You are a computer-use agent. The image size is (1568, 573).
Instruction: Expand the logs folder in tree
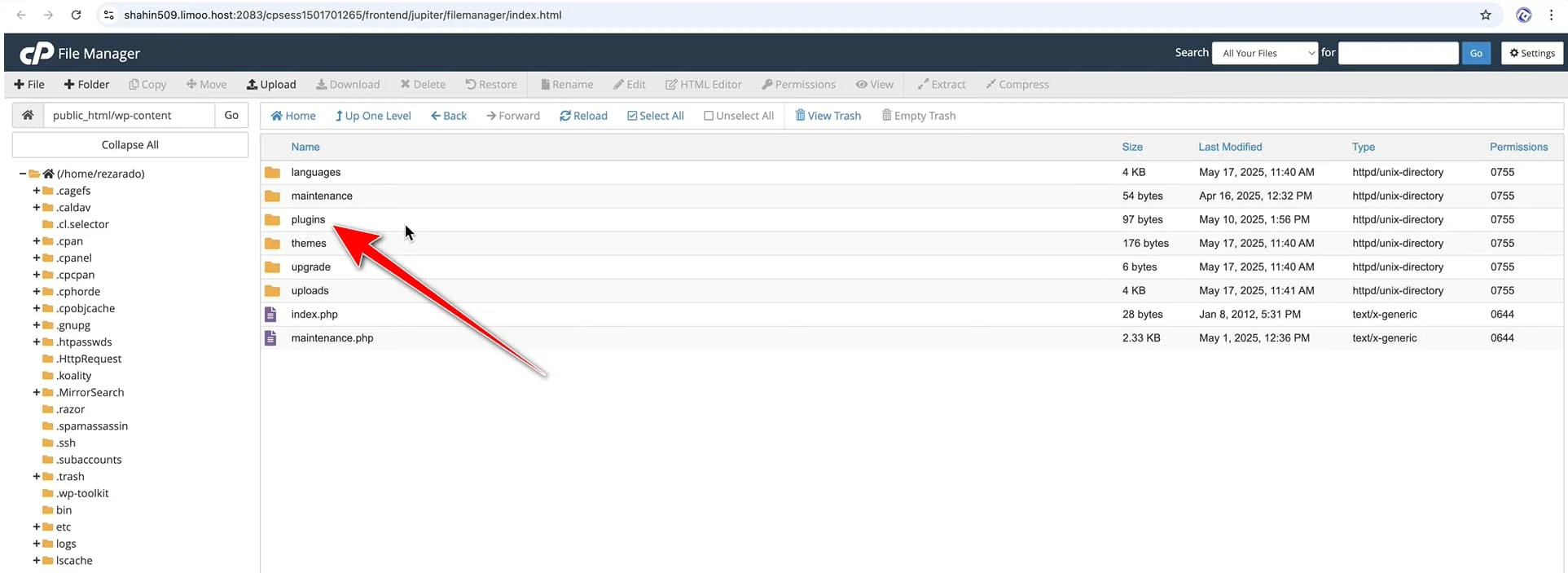[x=36, y=544]
